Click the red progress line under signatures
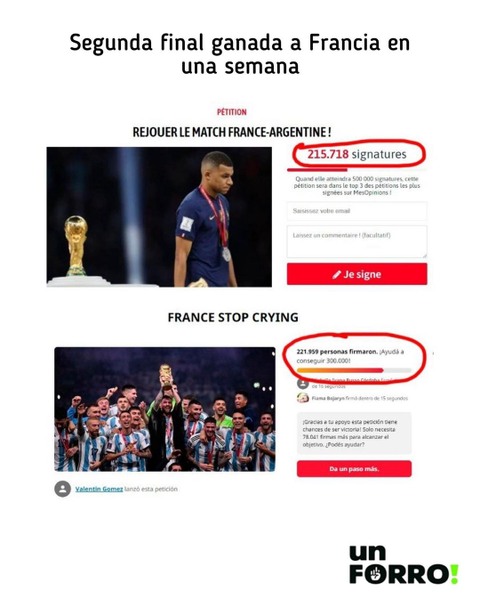This screenshot has width=480, height=600. (x=317, y=170)
